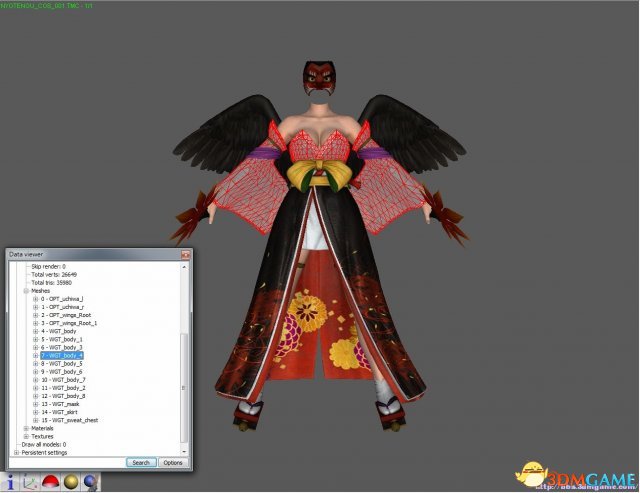The width and height of the screenshot is (640, 493).
Task: Expand the Textures node
Action: 26,437
